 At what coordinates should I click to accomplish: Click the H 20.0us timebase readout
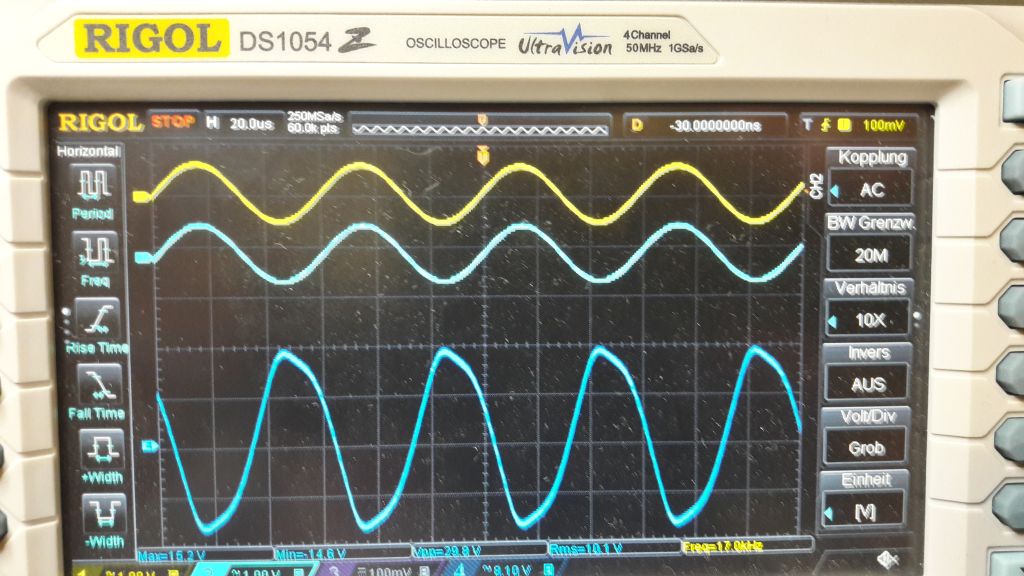click(x=240, y=123)
